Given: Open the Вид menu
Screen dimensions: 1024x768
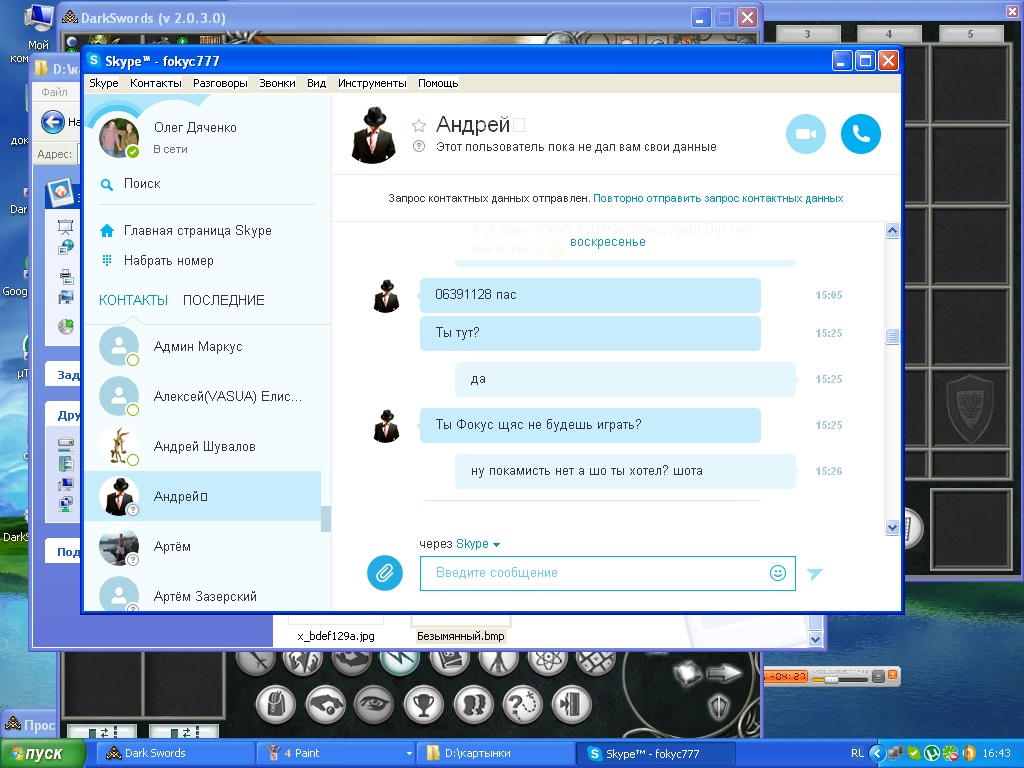Looking at the screenshot, I should [316, 83].
